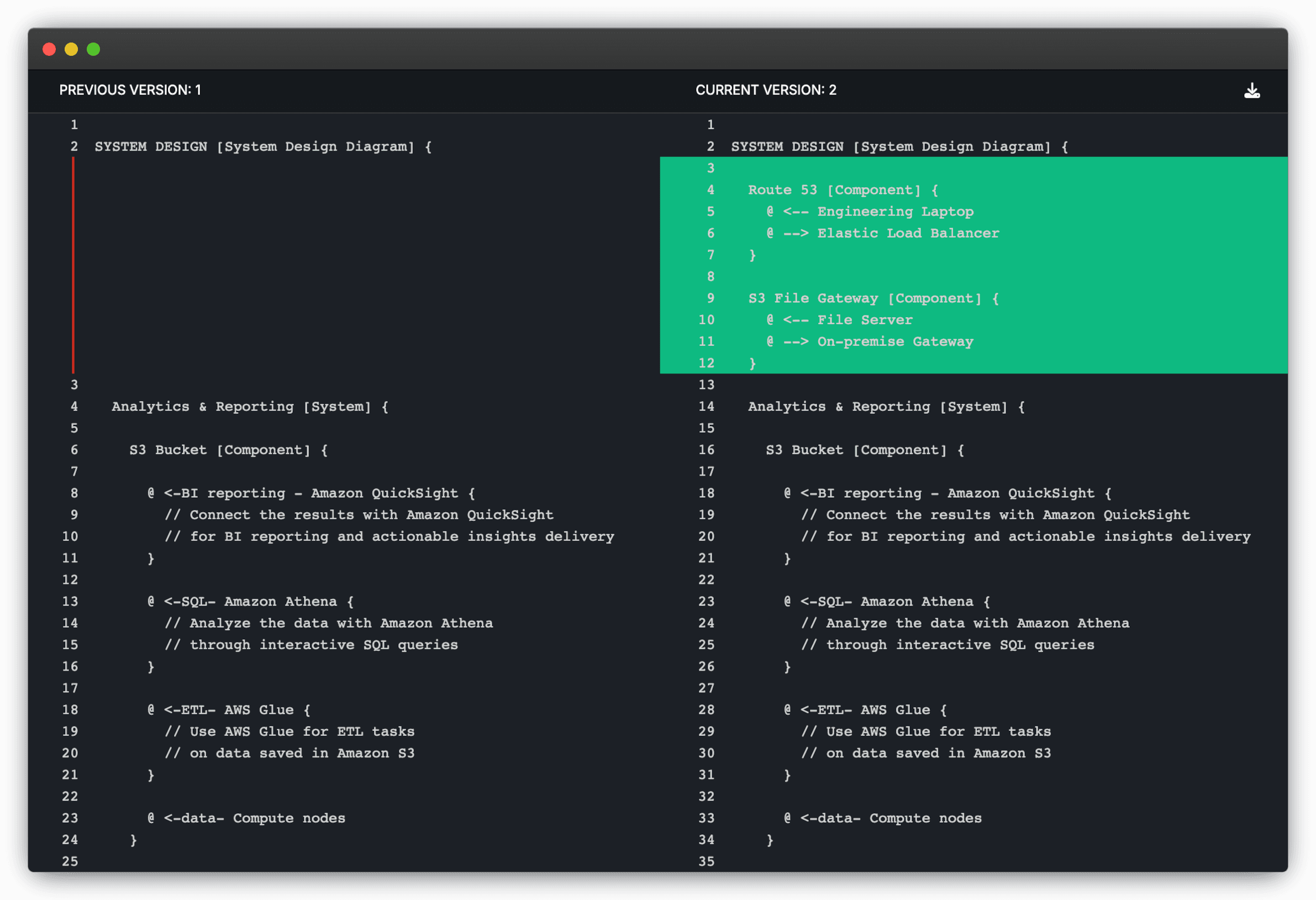This screenshot has height=900, width=1316.
Task: Click the red change indicator bar on left pane
Action: click(x=73, y=264)
